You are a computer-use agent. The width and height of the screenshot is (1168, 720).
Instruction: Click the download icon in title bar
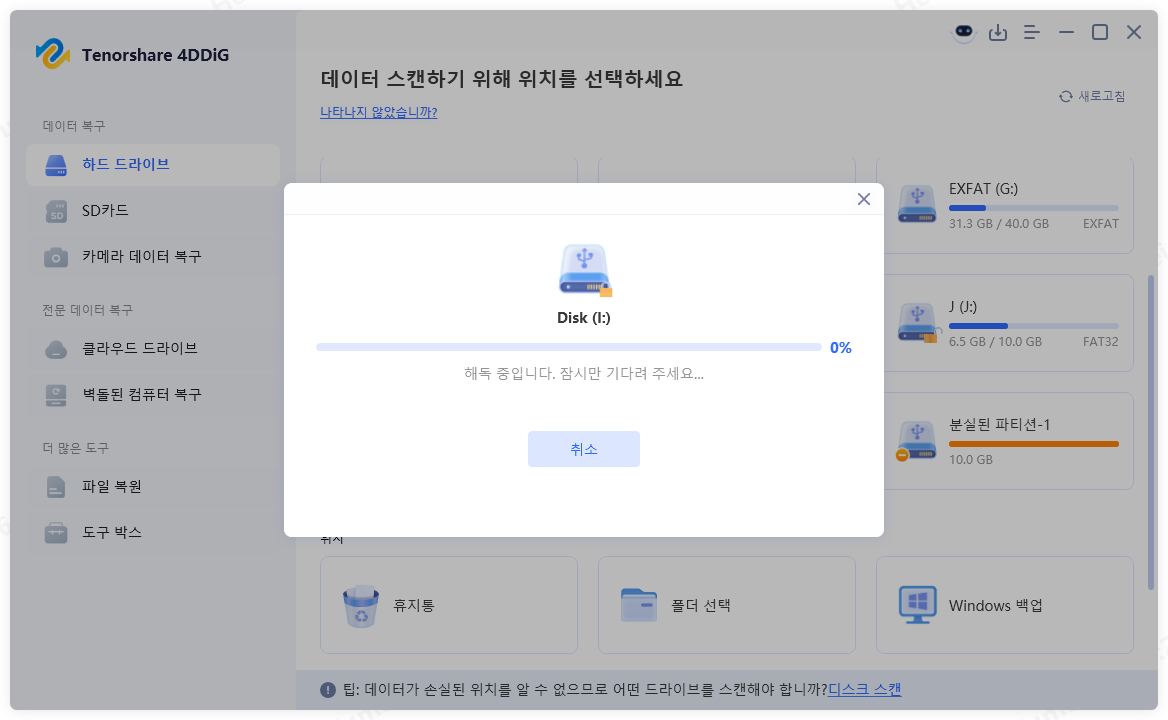[997, 32]
